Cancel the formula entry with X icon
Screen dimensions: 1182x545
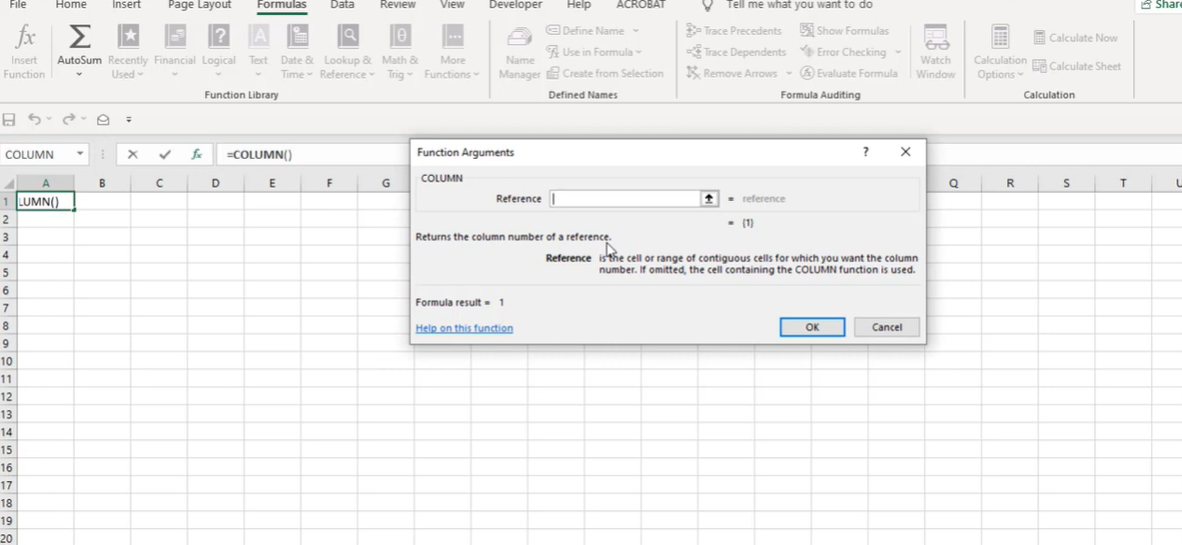pyautogui.click(x=133, y=155)
